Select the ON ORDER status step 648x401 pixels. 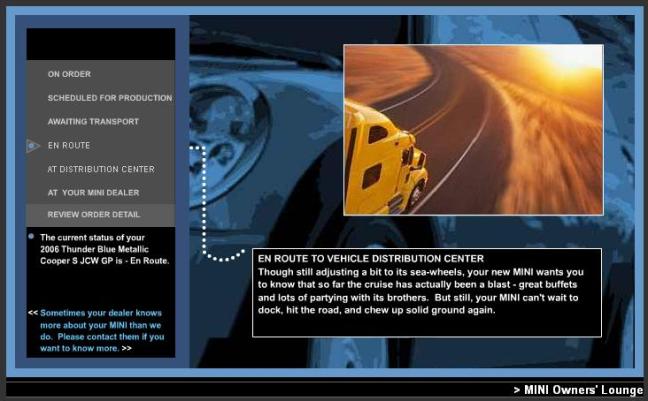[x=69, y=74]
